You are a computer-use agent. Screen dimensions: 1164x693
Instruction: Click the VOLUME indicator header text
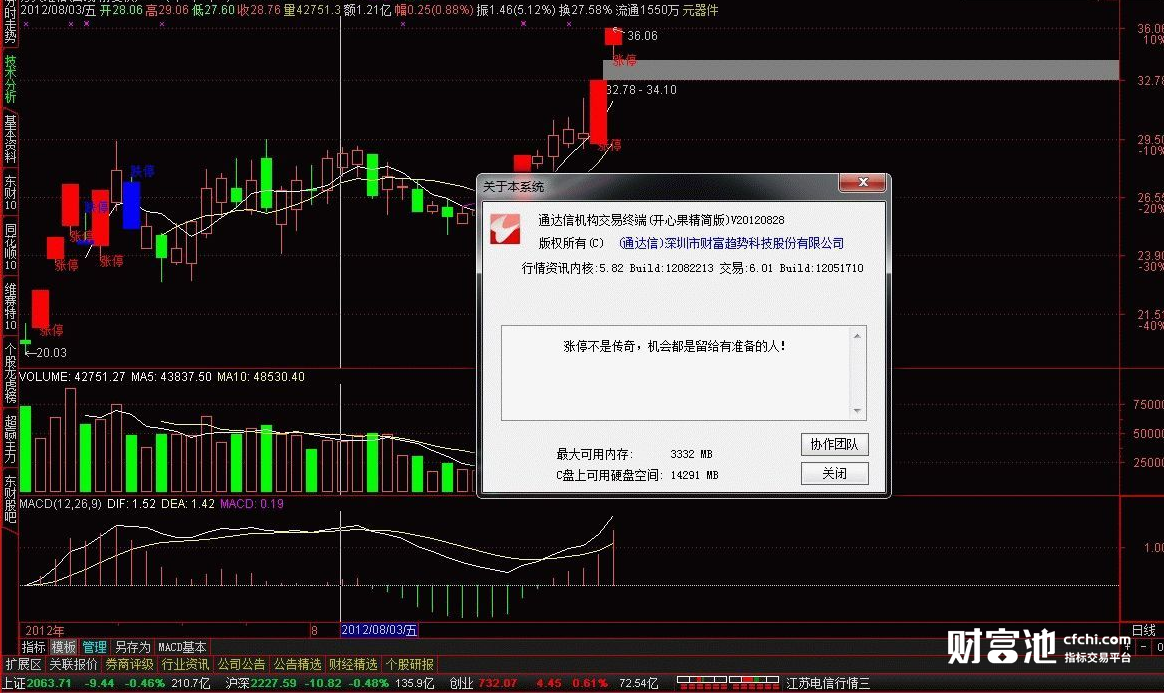(161, 377)
